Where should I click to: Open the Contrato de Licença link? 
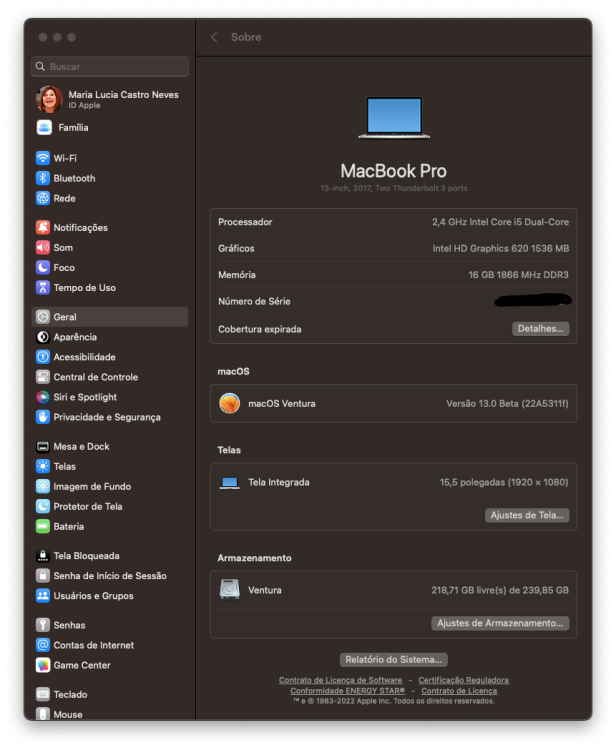[x=459, y=691]
